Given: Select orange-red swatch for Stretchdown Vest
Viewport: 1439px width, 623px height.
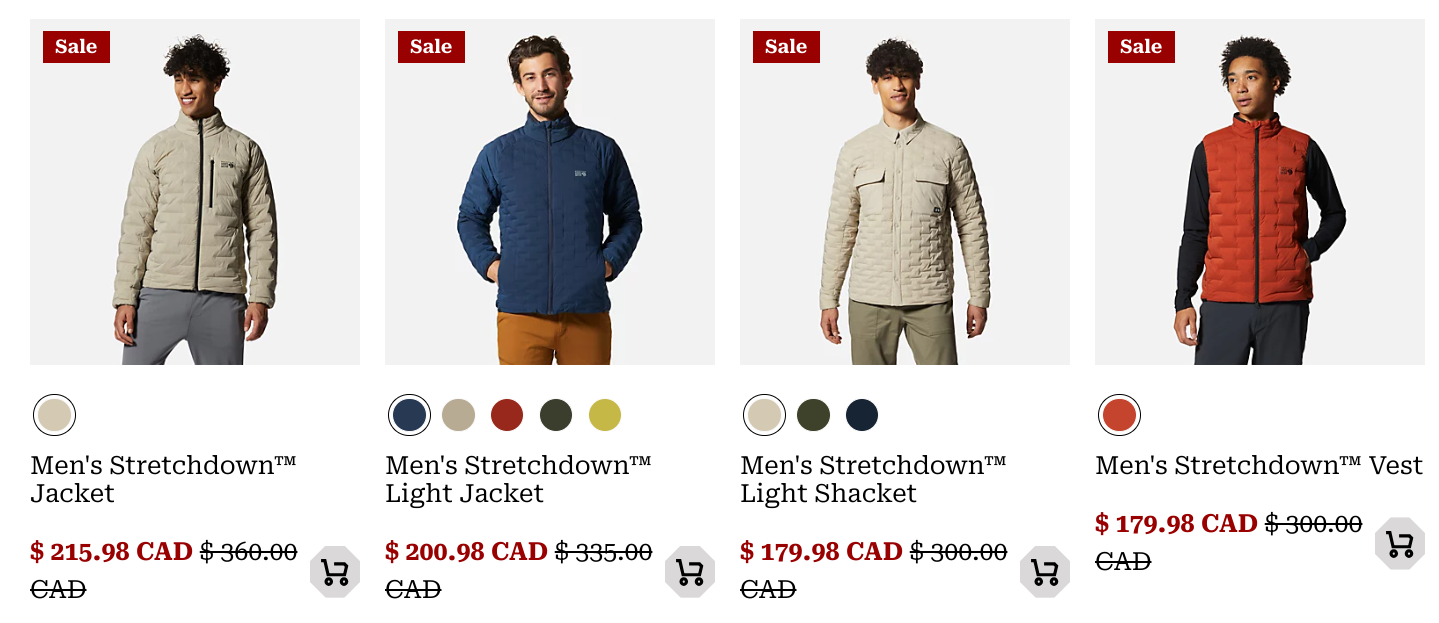Looking at the screenshot, I should 1119,415.
